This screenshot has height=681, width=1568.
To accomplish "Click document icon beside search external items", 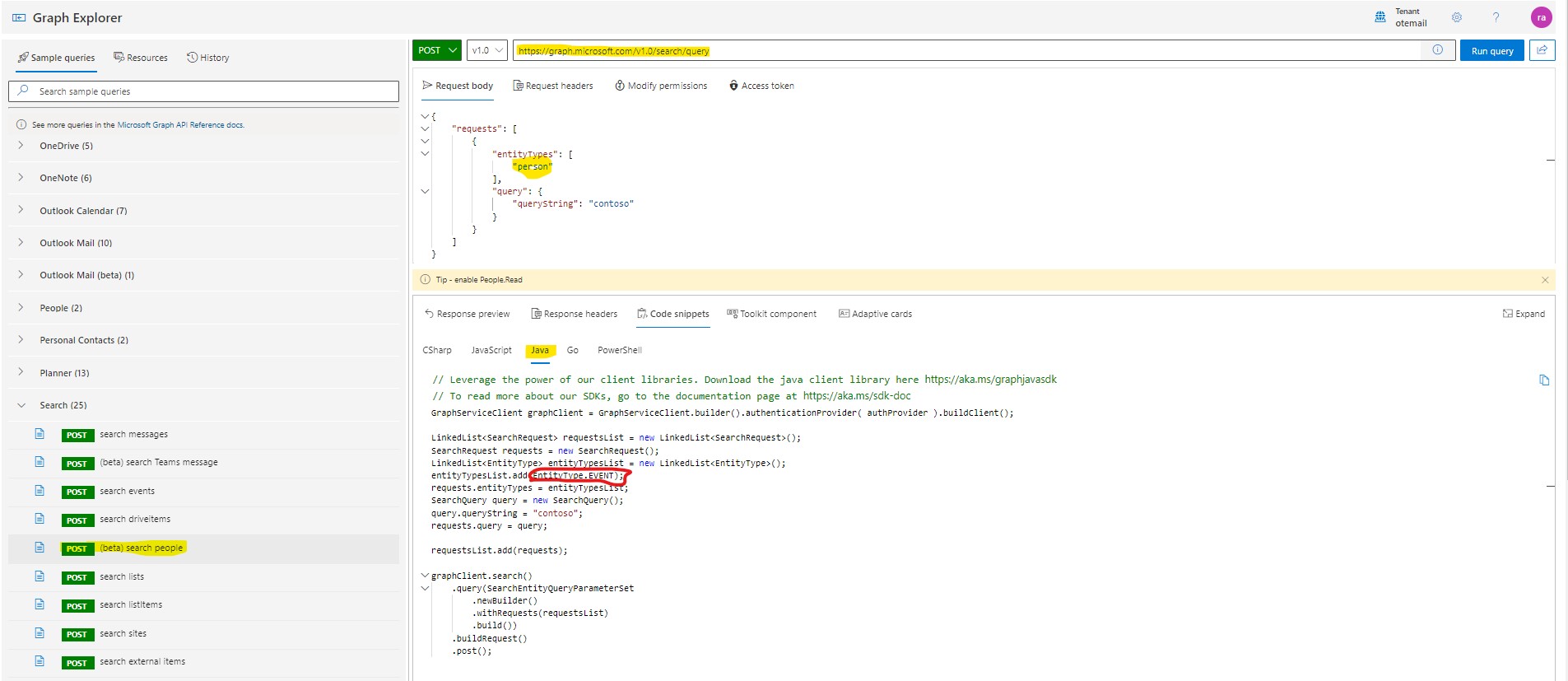I will tap(40, 661).
